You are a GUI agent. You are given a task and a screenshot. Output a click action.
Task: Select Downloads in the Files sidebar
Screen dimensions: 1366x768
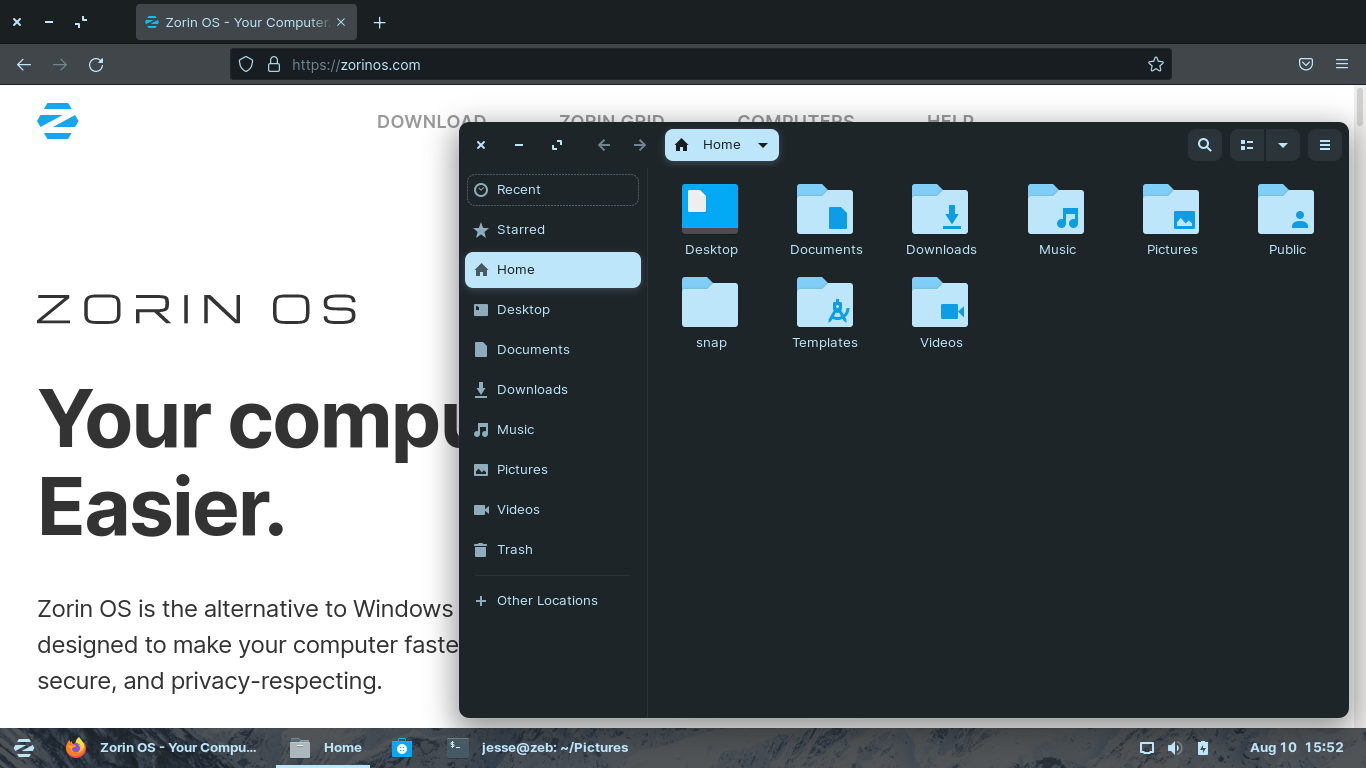[x=553, y=390]
